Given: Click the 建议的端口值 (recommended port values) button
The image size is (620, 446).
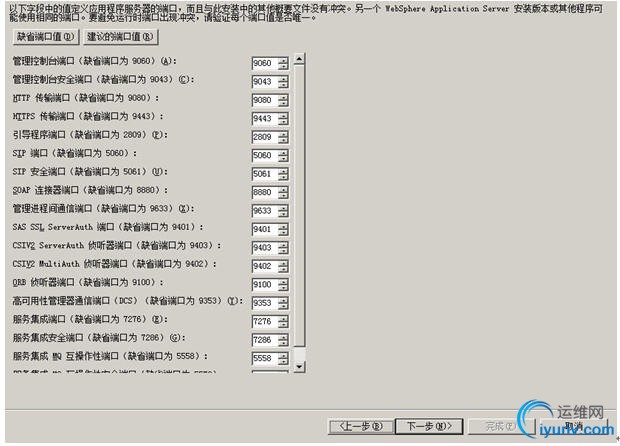Looking at the screenshot, I should pos(121,37).
